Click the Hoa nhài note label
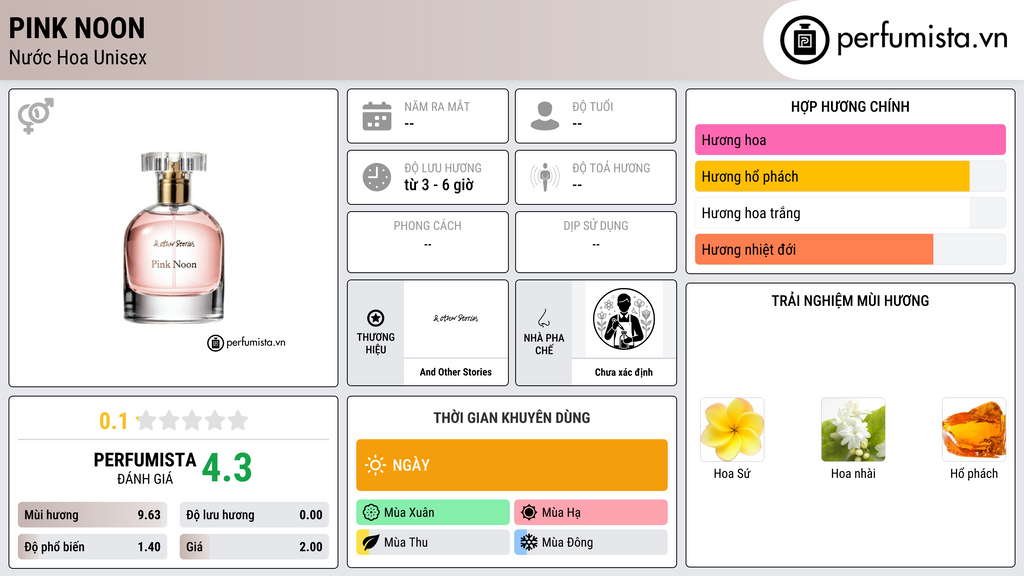Screen dimensions: 1024x576 tap(853, 473)
